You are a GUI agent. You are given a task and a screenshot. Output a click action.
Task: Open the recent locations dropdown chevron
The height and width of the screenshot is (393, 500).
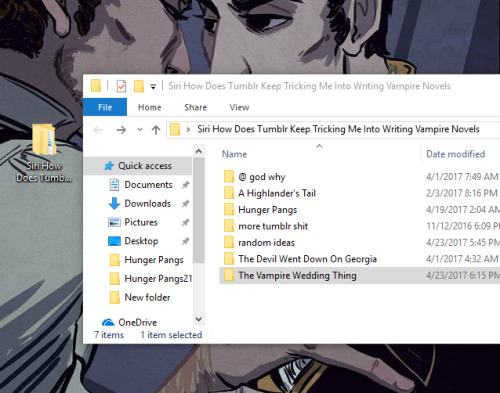pyautogui.click(x=140, y=130)
